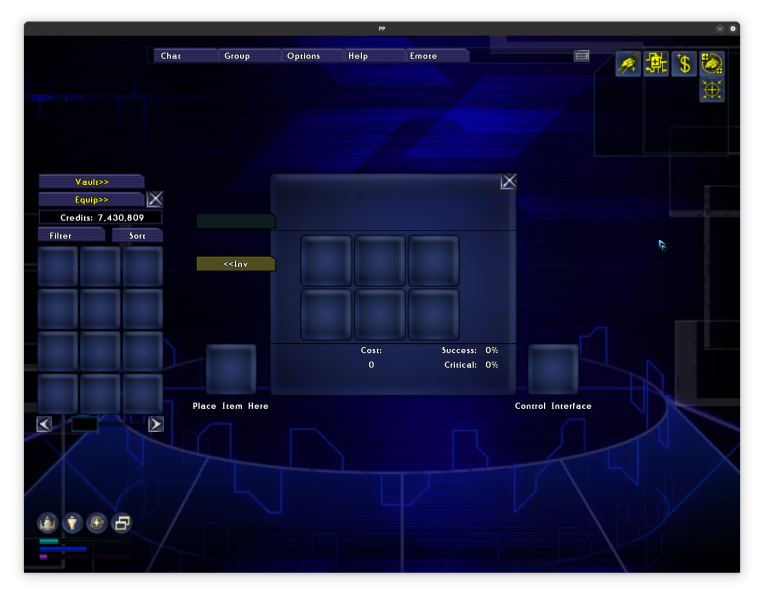Screen dimensions: 764x599
Task: Click the crosshair target icon
Action: coord(711,90)
